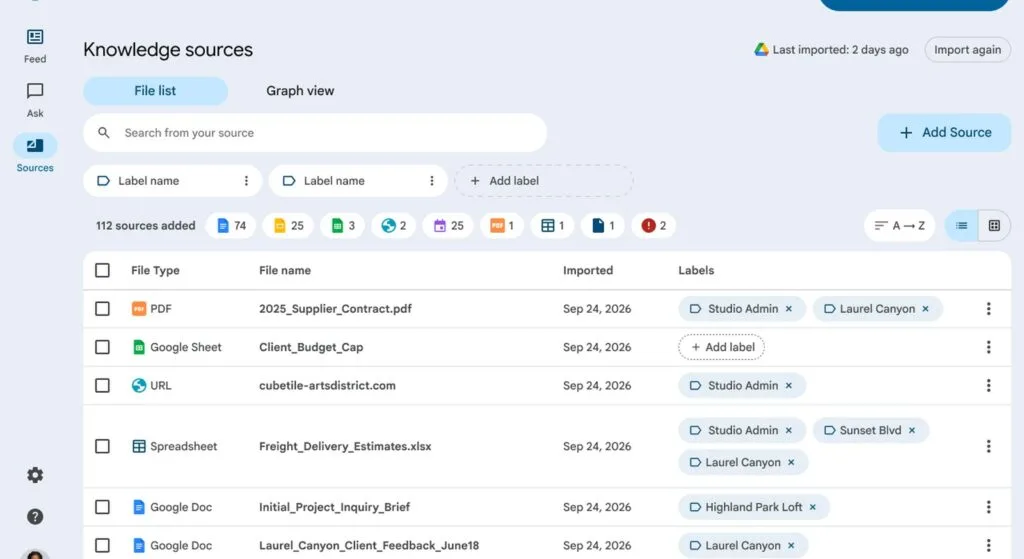Switch to list view layout
Image resolution: width=1024 pixels, height=559 pixels.
tap(961, 225)
